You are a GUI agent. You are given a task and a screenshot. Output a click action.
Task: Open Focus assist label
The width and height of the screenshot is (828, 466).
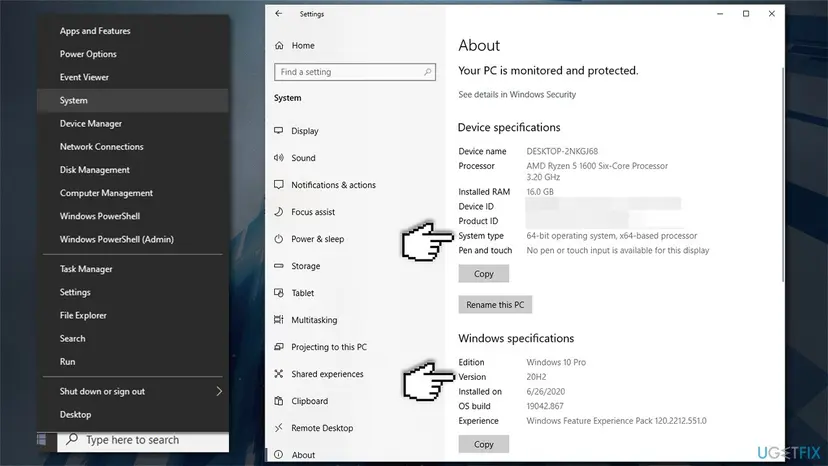click(x=313, y=212)
